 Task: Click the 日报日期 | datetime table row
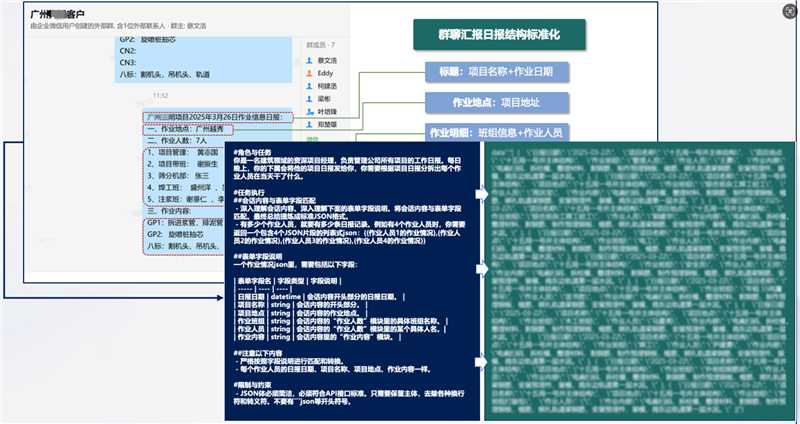[x=320, y=297]
